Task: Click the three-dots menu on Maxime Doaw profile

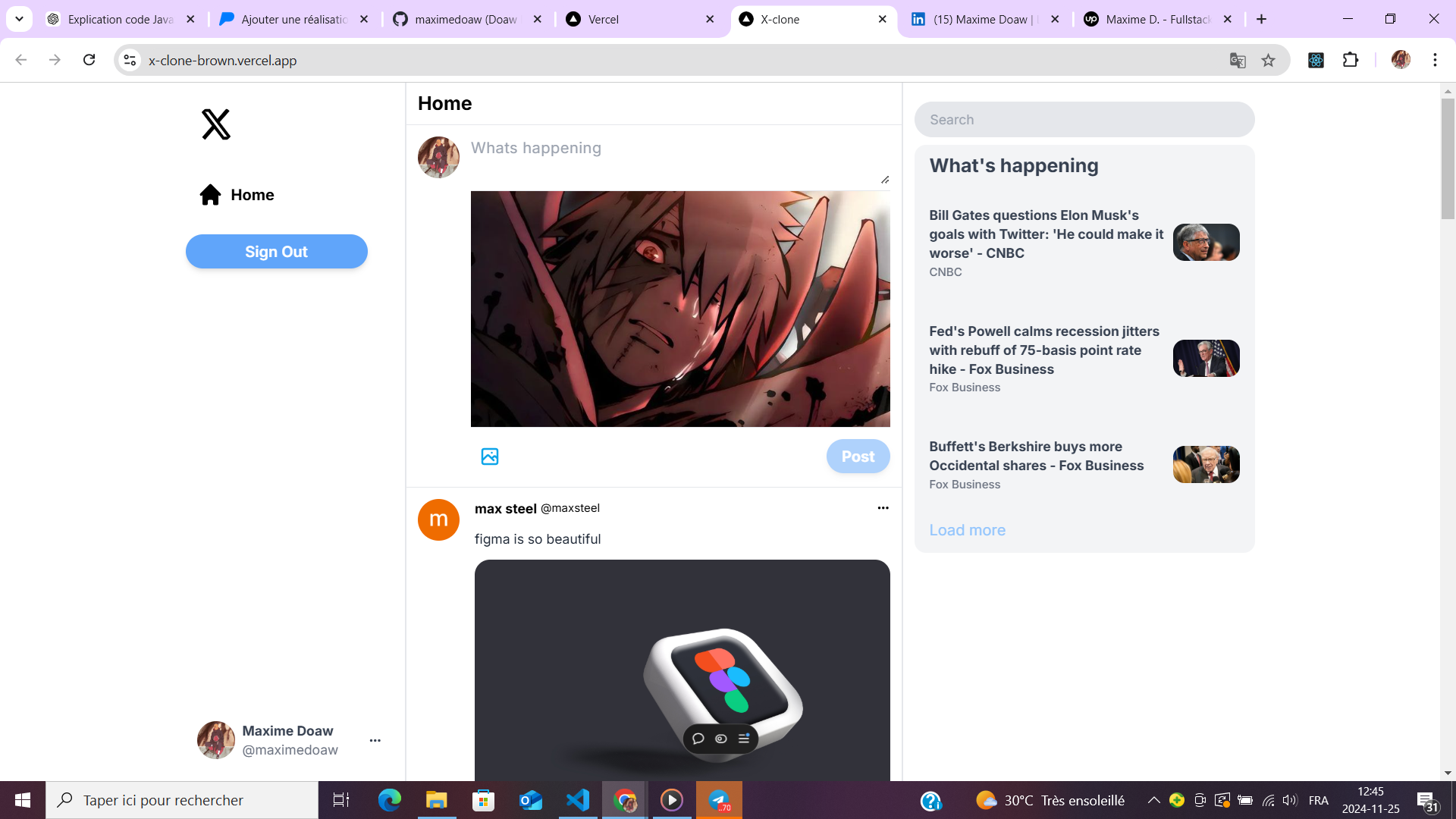Action: coord(376,740)
